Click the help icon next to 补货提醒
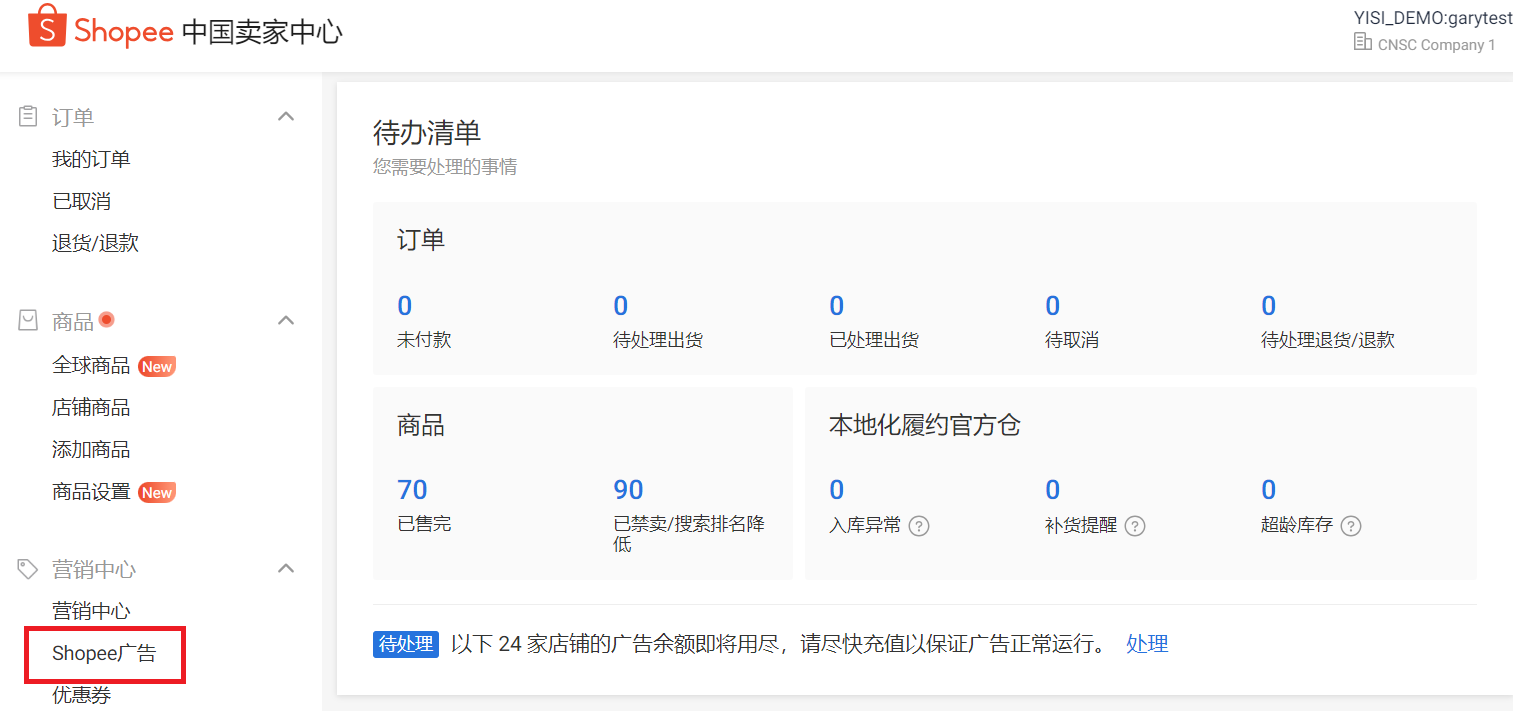Image resolution: width=1513 pixels, height=711 pixels. [1135, 526]
